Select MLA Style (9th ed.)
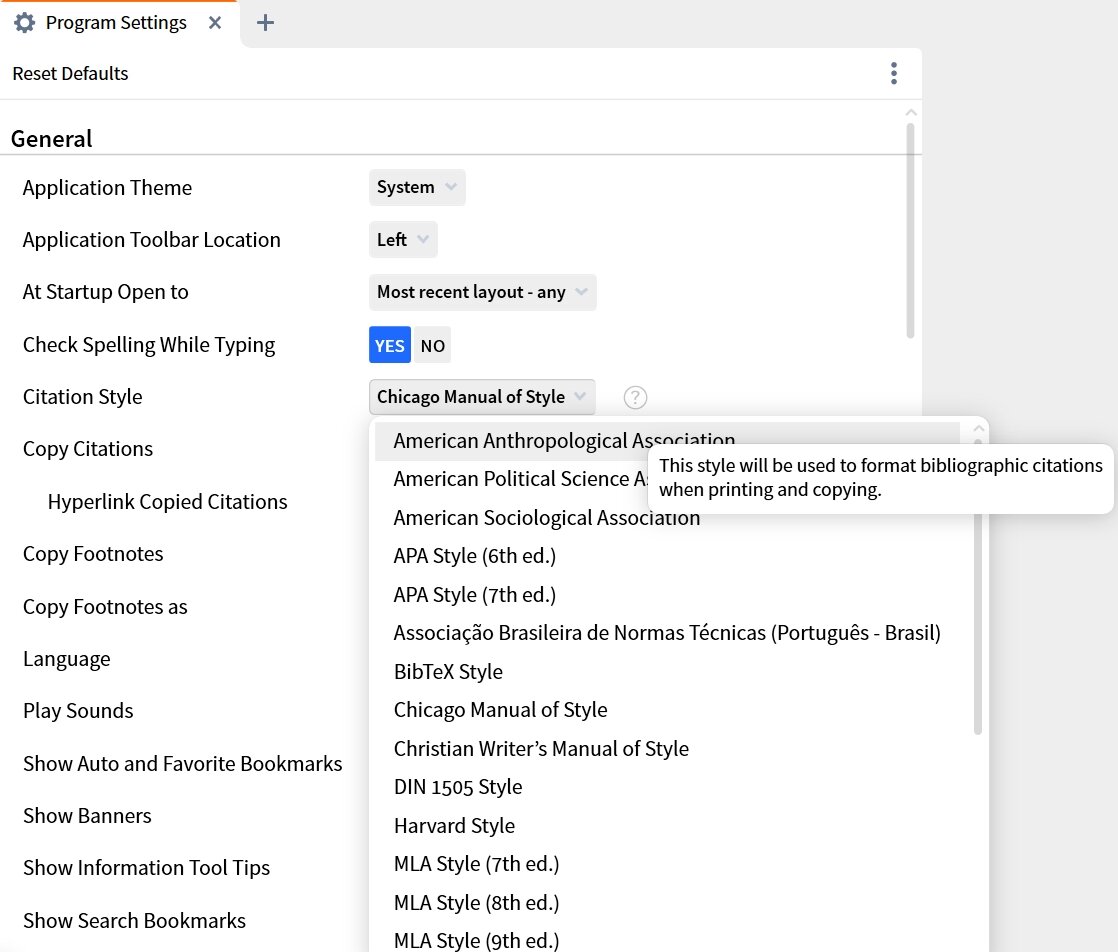The height and width of the screenshot is (952, 1118). point(476,938)
